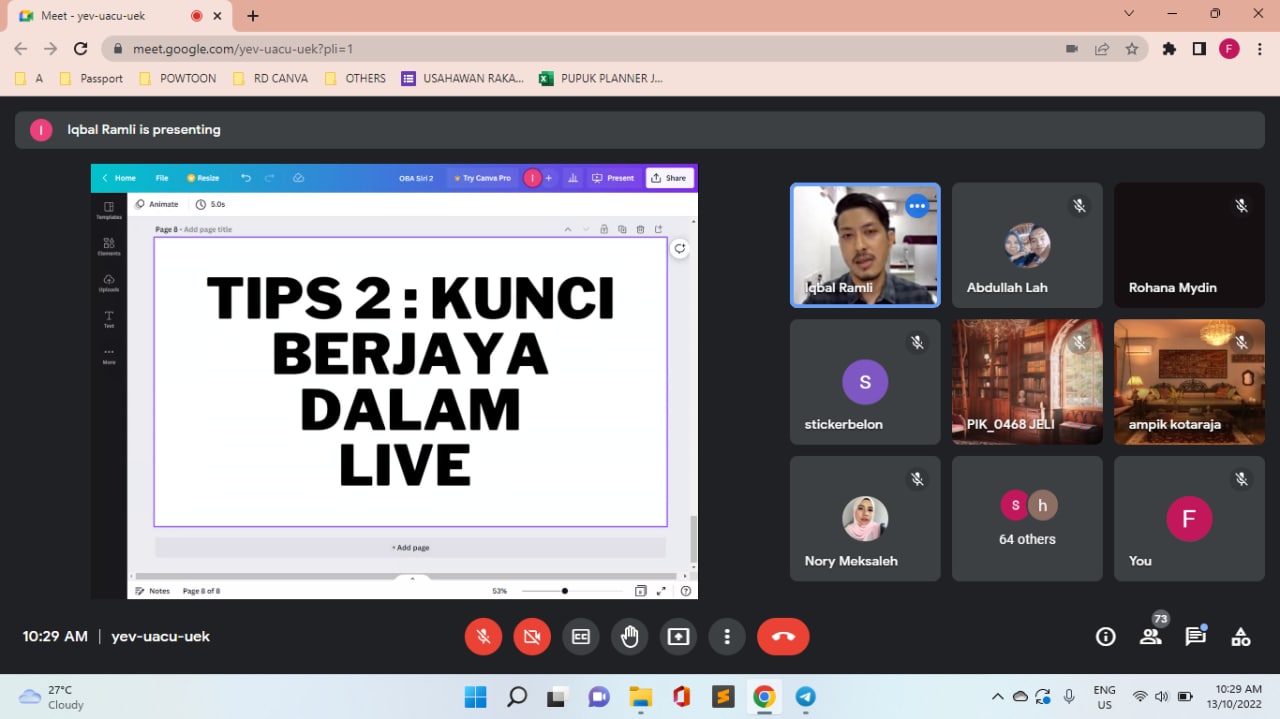Unmute the microphone
1280x719 pixels.
click(x=483, y=637)
